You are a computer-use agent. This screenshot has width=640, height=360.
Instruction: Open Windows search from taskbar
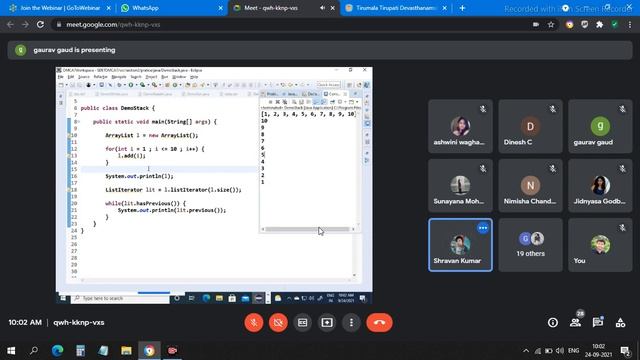pyautogui.click(x=34, y=350)
